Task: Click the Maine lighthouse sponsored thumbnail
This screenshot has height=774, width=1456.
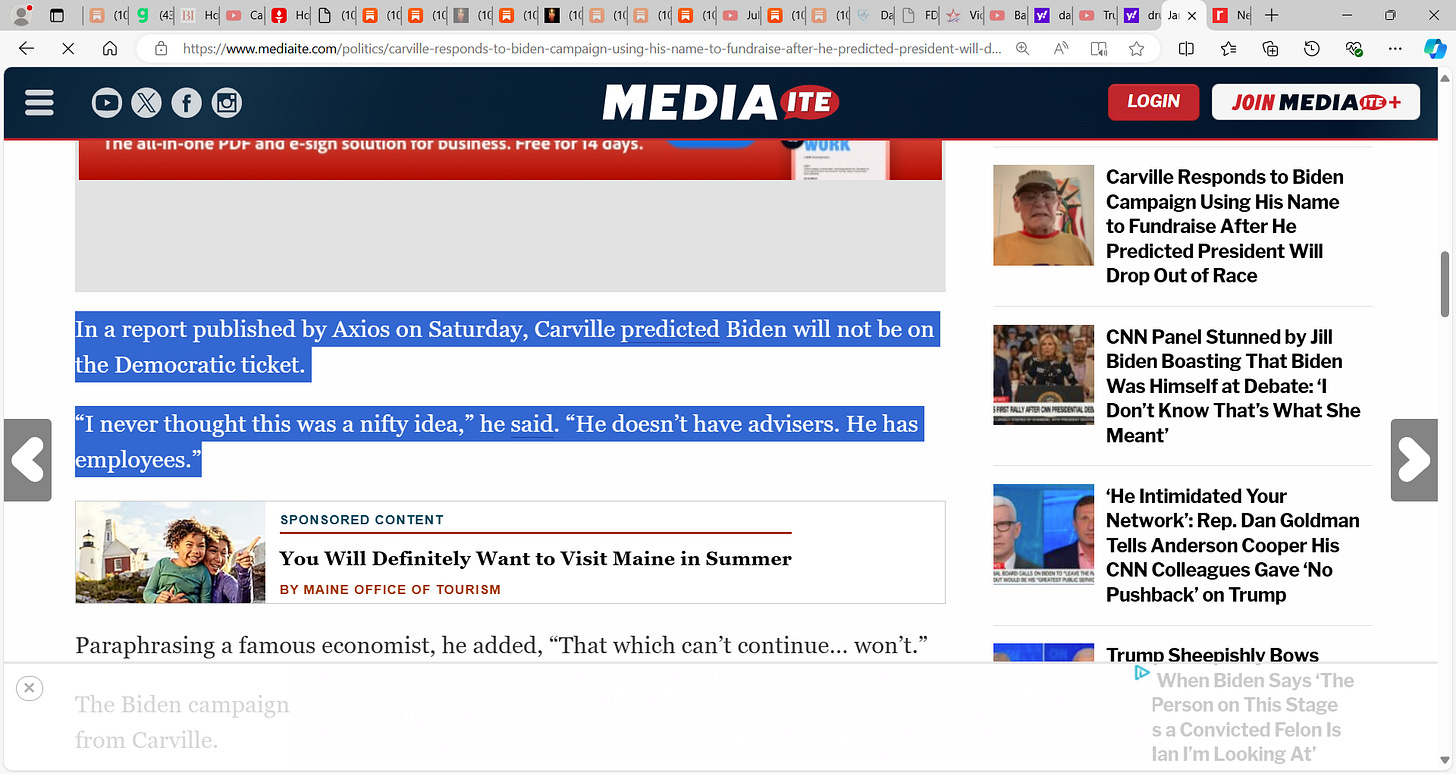Action: [170, 552]
